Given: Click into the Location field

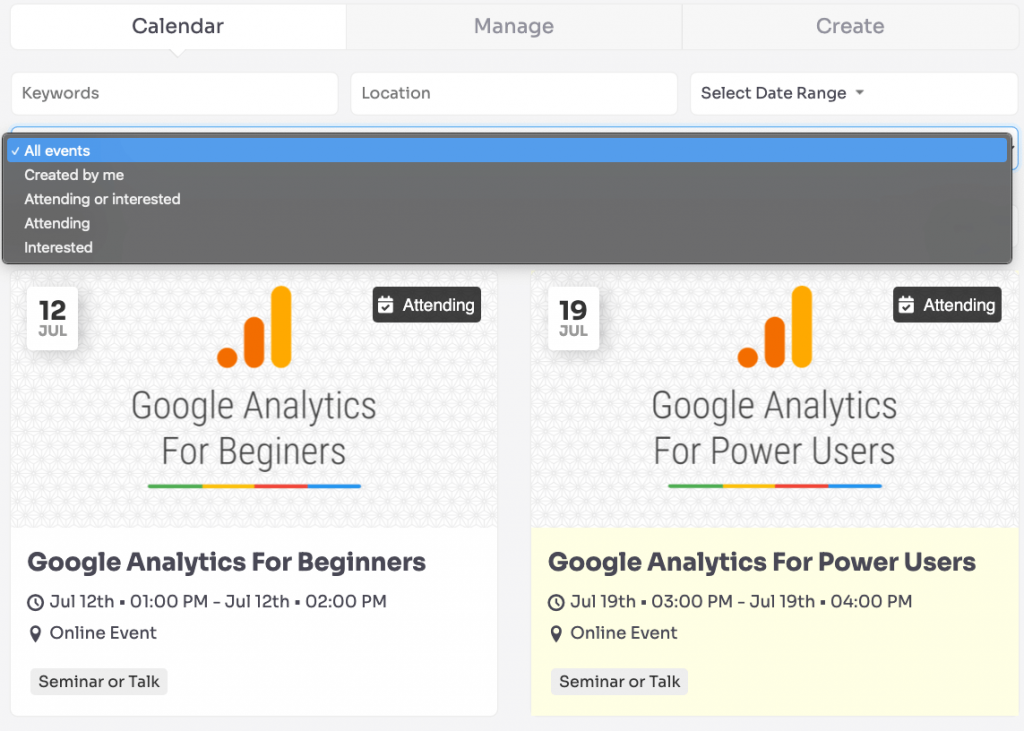Looking at the screenshot, I should tap(514, 93).
